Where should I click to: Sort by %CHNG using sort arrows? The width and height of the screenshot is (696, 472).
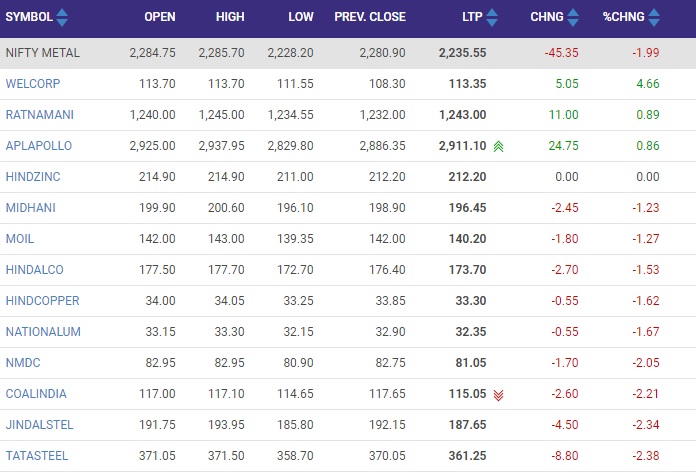click(x=654, y=17)
